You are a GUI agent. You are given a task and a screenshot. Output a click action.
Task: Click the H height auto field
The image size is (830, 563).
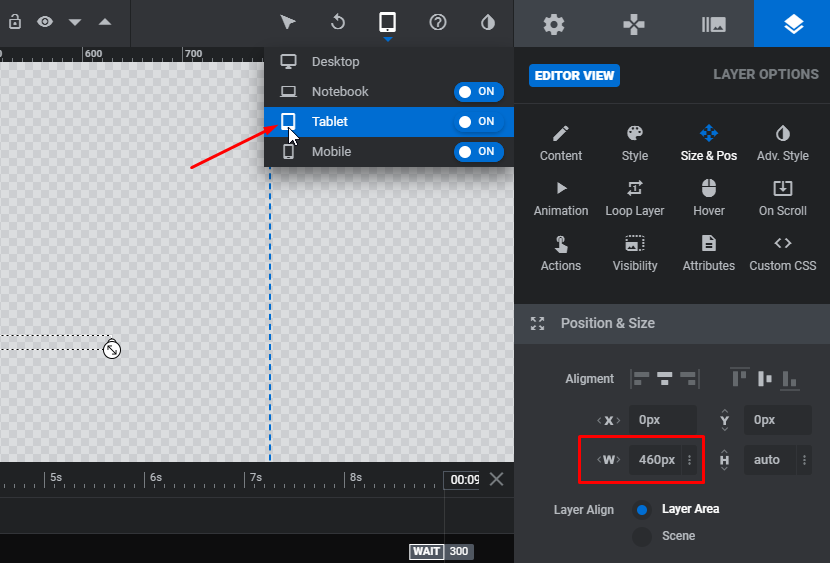click(769, 460)
